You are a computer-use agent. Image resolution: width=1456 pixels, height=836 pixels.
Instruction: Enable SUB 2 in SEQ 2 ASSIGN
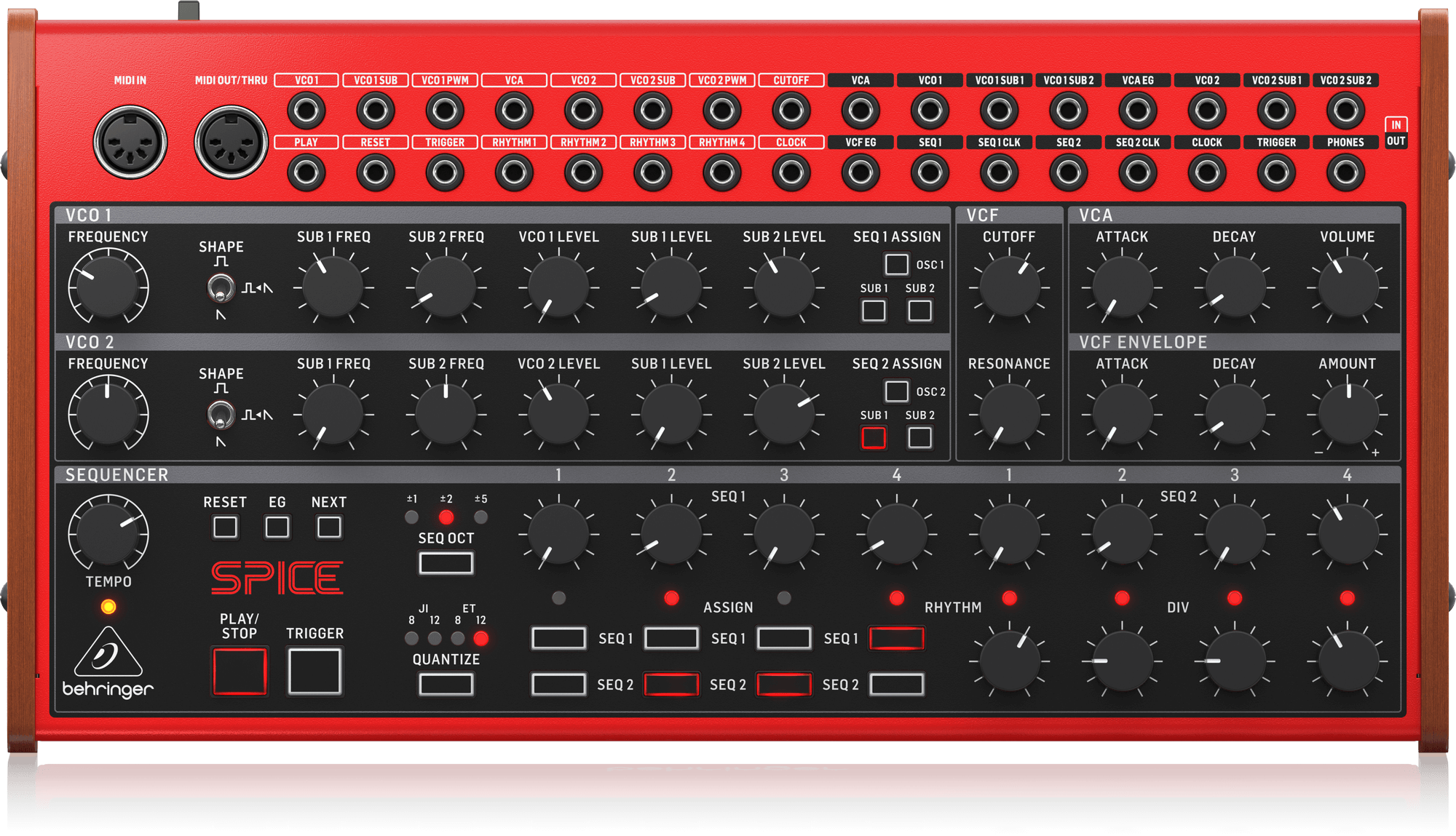point(919,438)
